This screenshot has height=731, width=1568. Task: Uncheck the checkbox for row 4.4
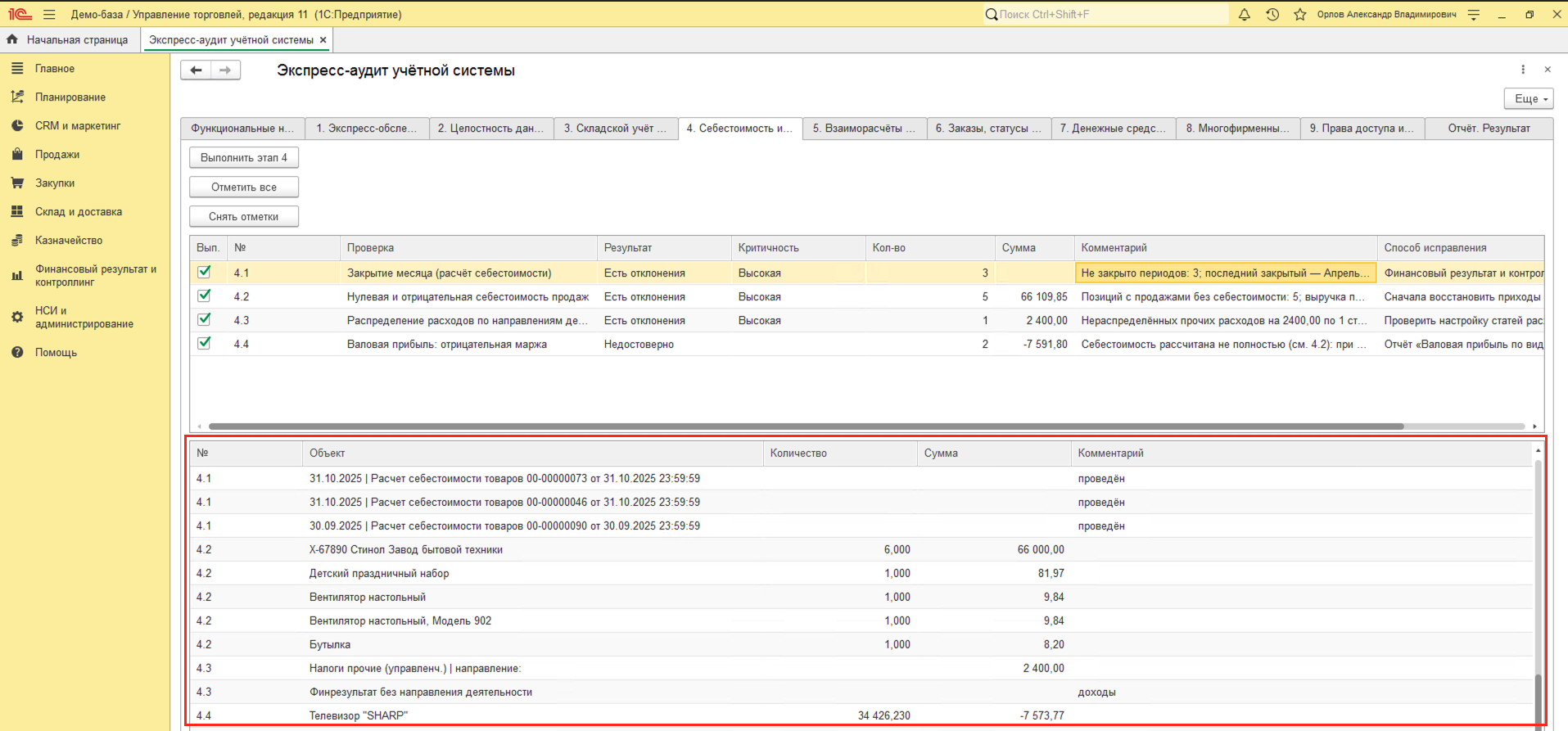(x=205, y=343)
